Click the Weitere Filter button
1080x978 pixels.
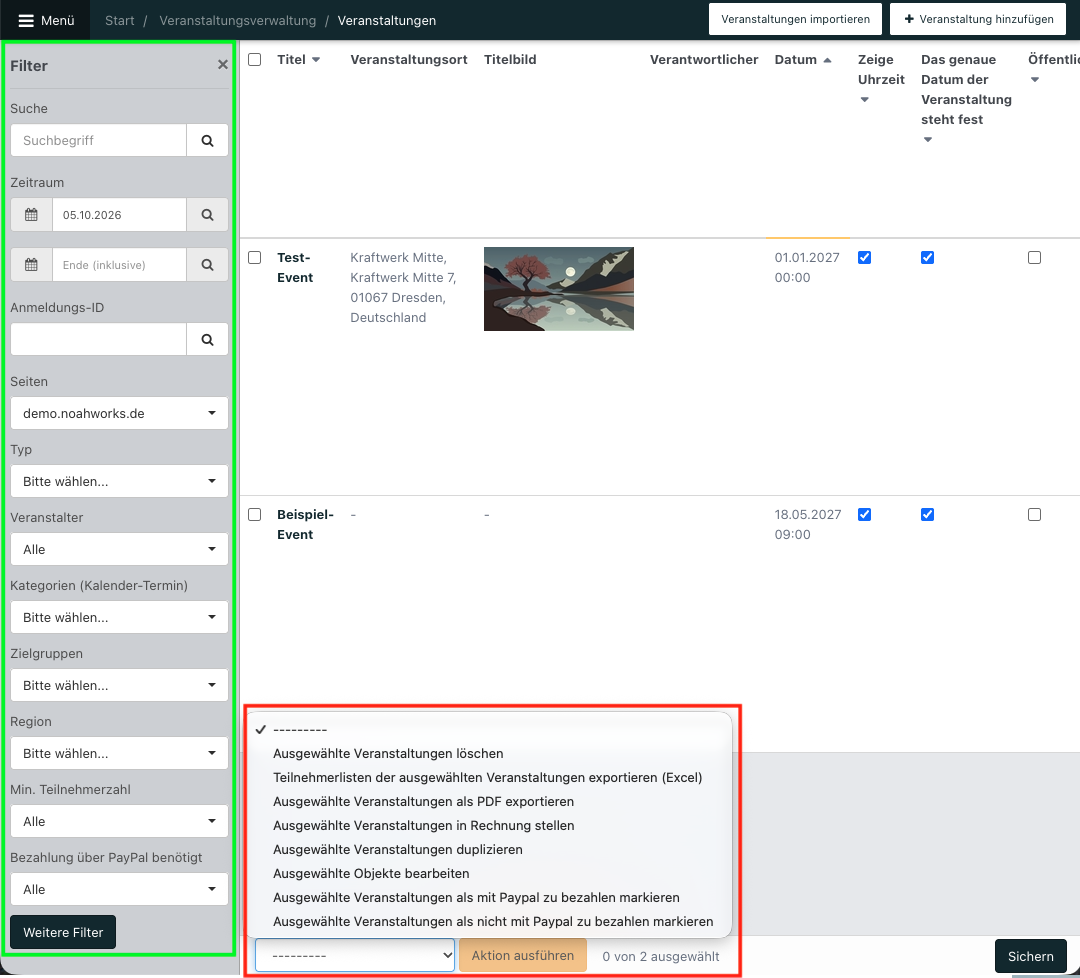pyautogui.click(x=63, y=932)
